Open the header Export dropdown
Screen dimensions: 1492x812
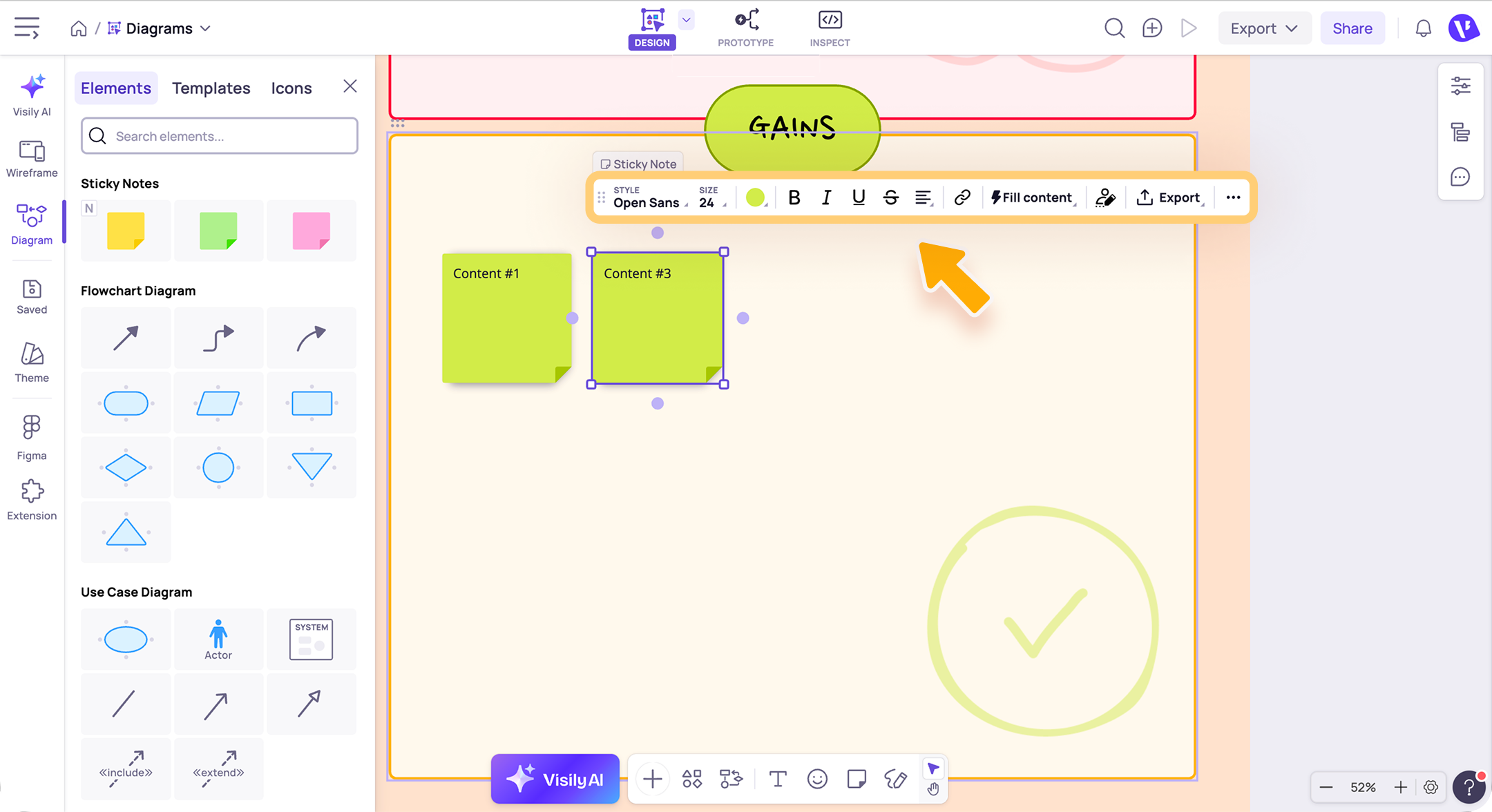point(1264,28)
